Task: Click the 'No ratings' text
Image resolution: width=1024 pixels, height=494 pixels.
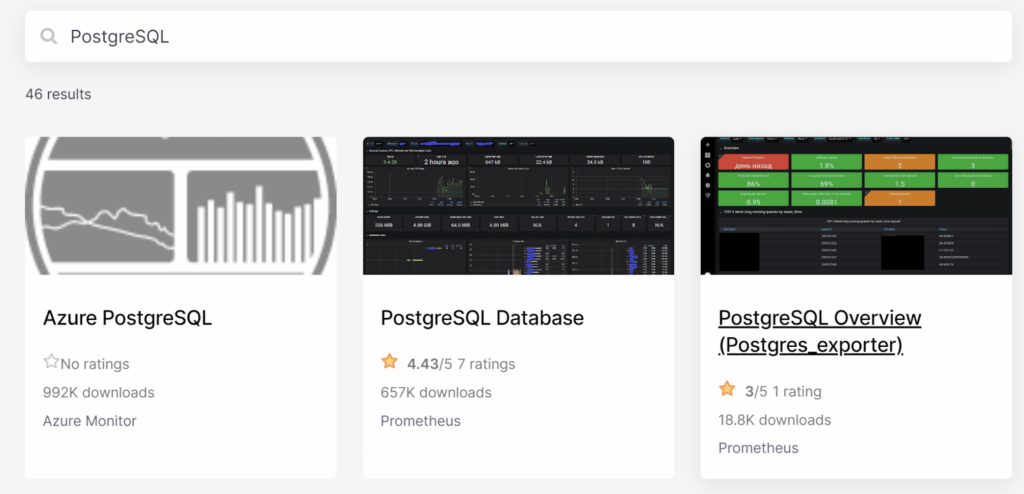Action: 95,364
